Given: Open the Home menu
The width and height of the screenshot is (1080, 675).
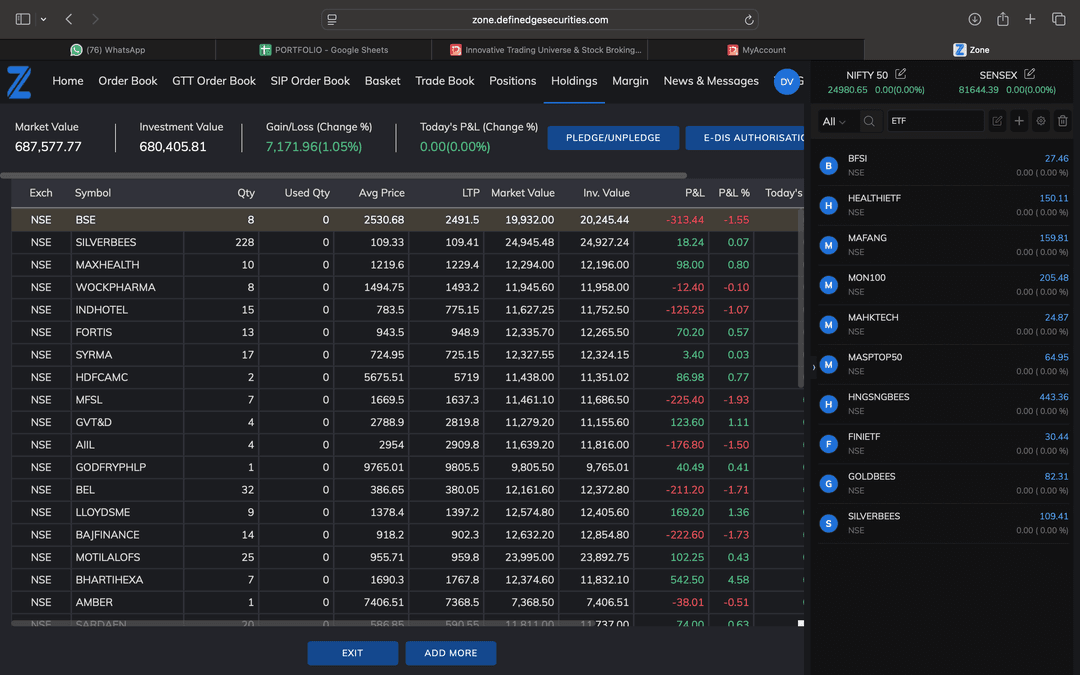Looking at the screenshot, I should tap(68, 81).
